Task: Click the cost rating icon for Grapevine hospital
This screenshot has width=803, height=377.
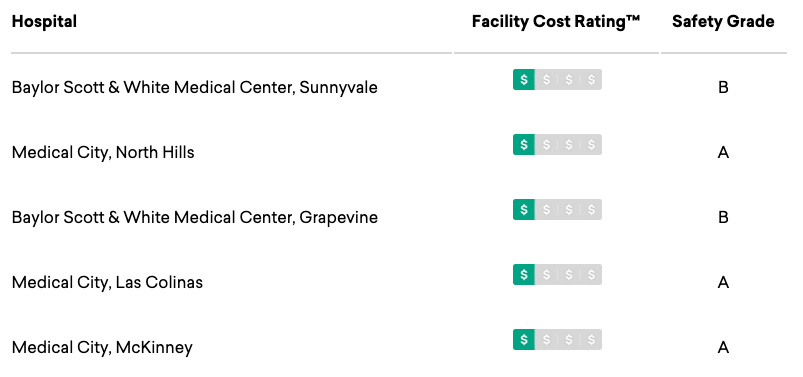Action: [557, 210]
